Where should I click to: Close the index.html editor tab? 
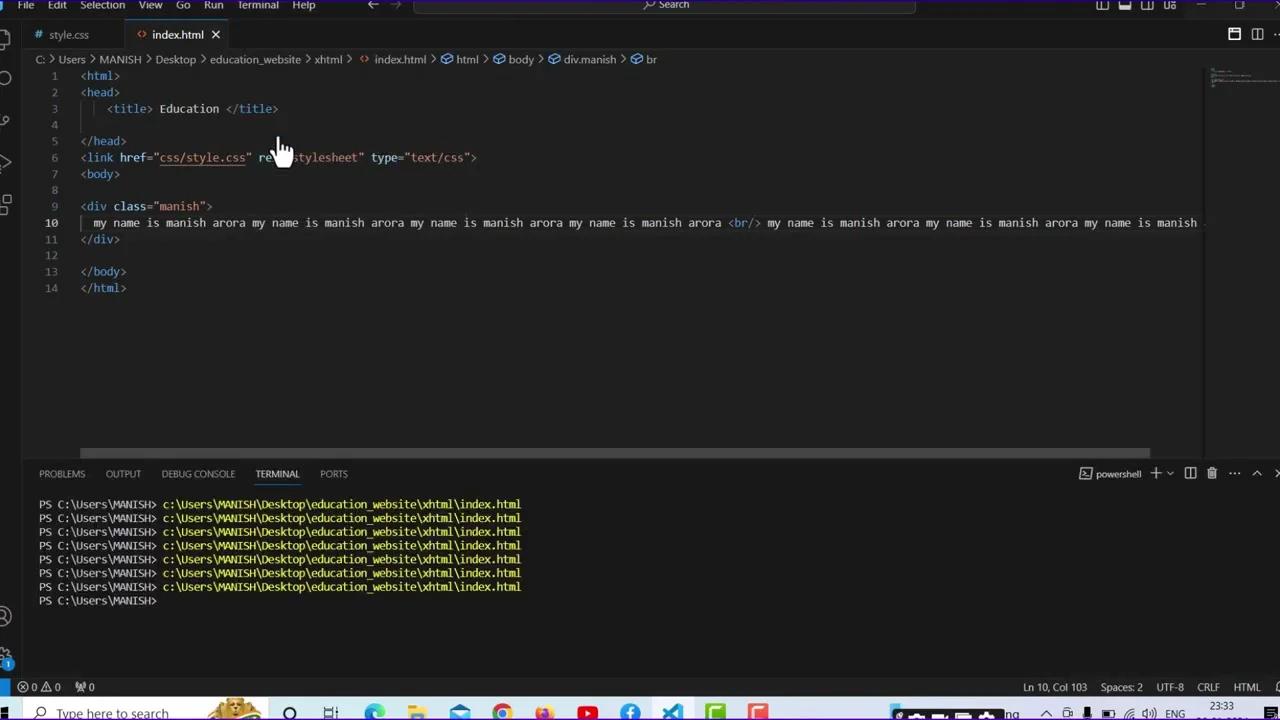215,35
